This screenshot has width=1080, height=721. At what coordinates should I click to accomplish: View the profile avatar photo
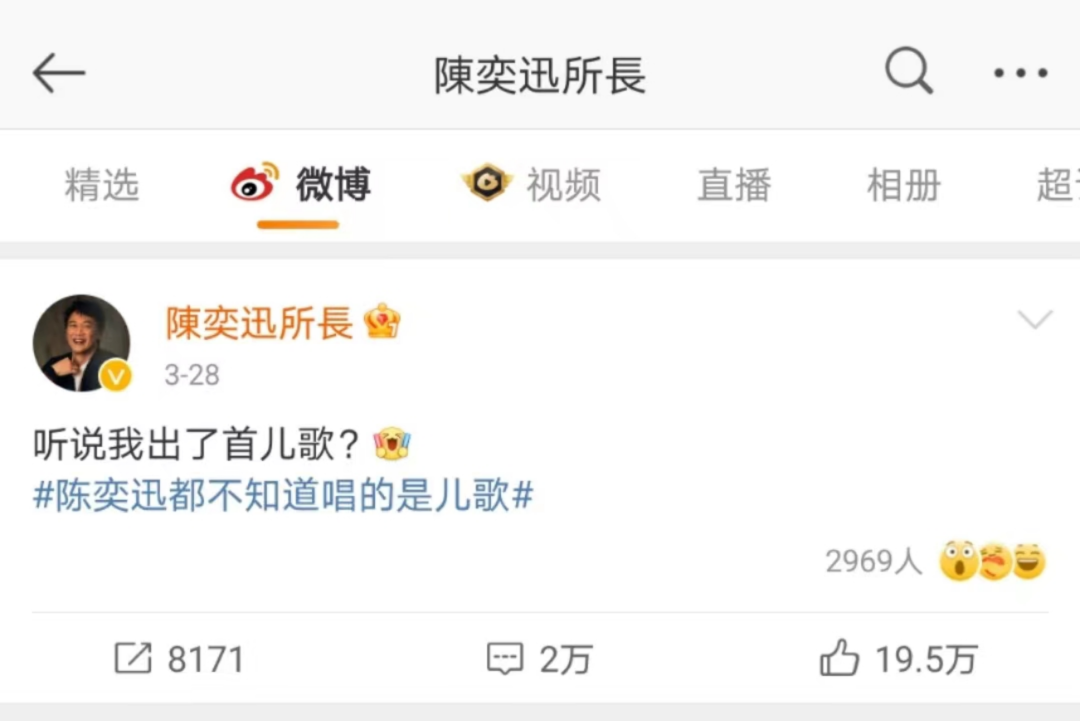coord(81,343)
